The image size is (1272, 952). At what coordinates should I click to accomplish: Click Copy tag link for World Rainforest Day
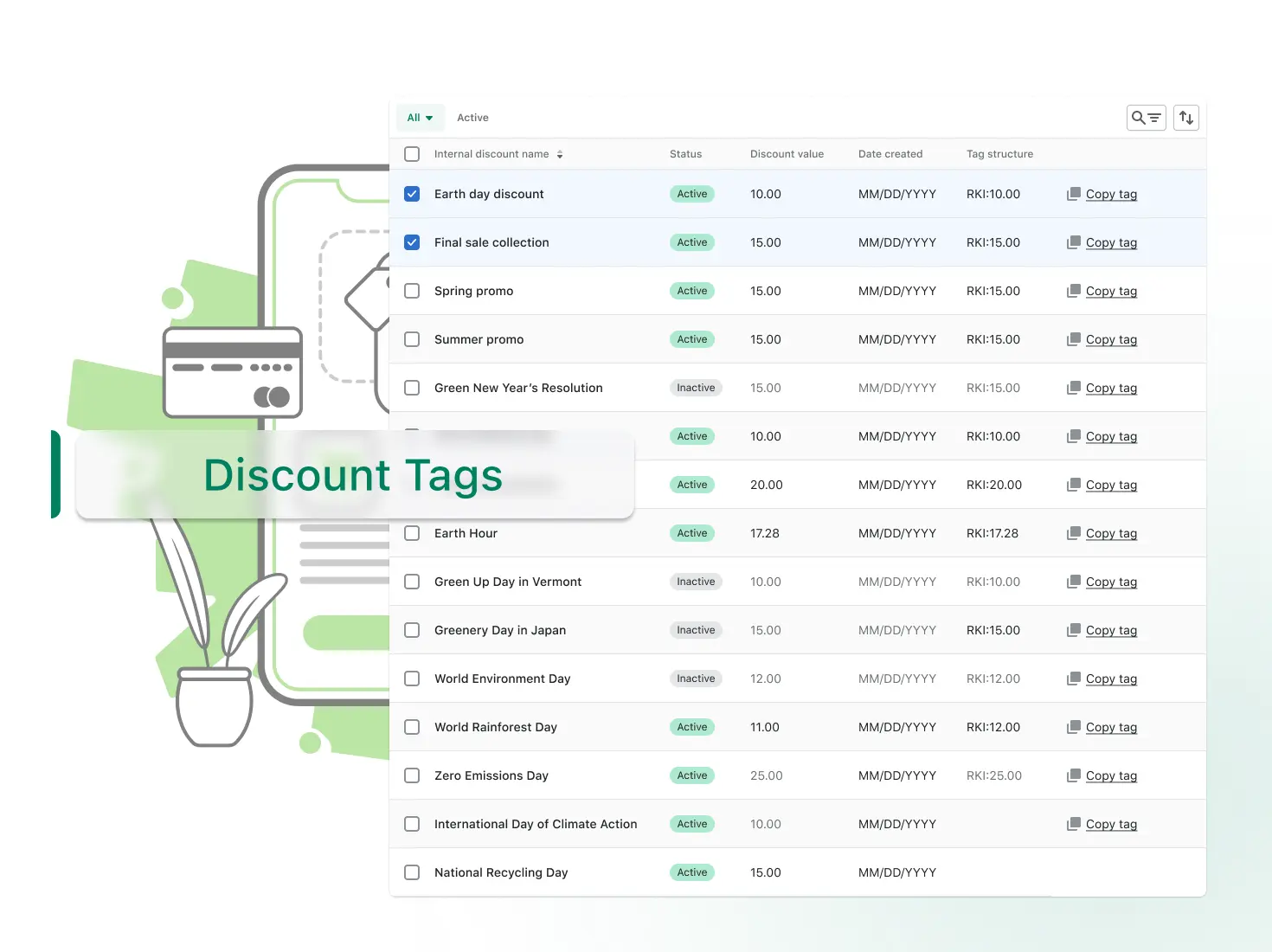1111,727
